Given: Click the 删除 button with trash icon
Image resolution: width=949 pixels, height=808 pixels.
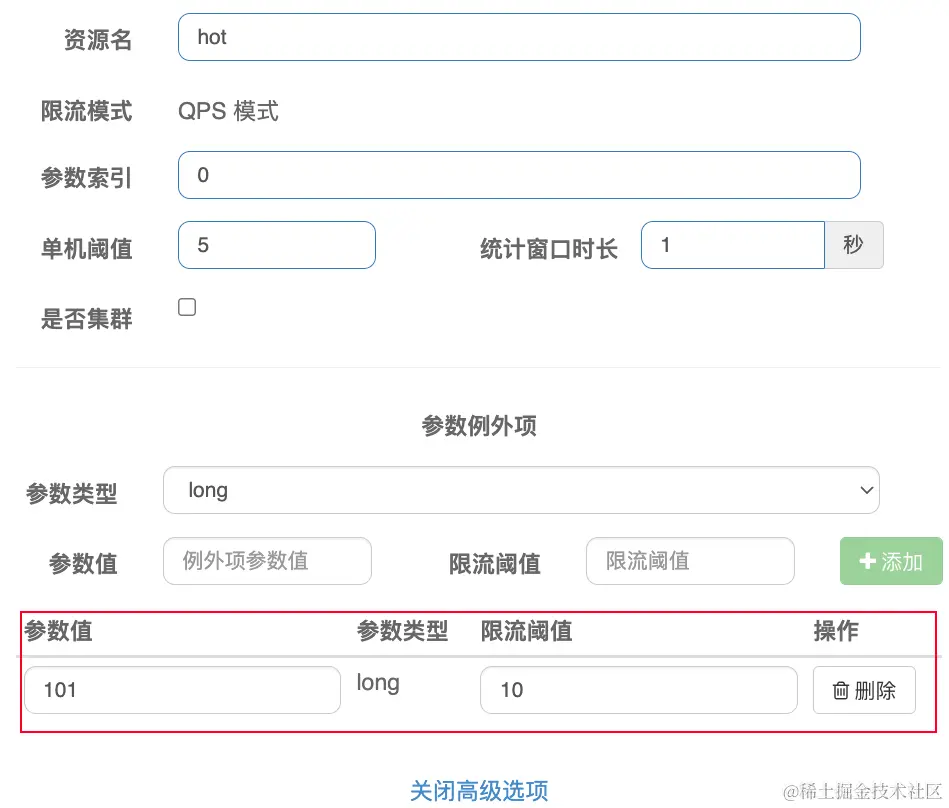Looking at the screenshot, I should pyautogui.click(x=864, y=691).
